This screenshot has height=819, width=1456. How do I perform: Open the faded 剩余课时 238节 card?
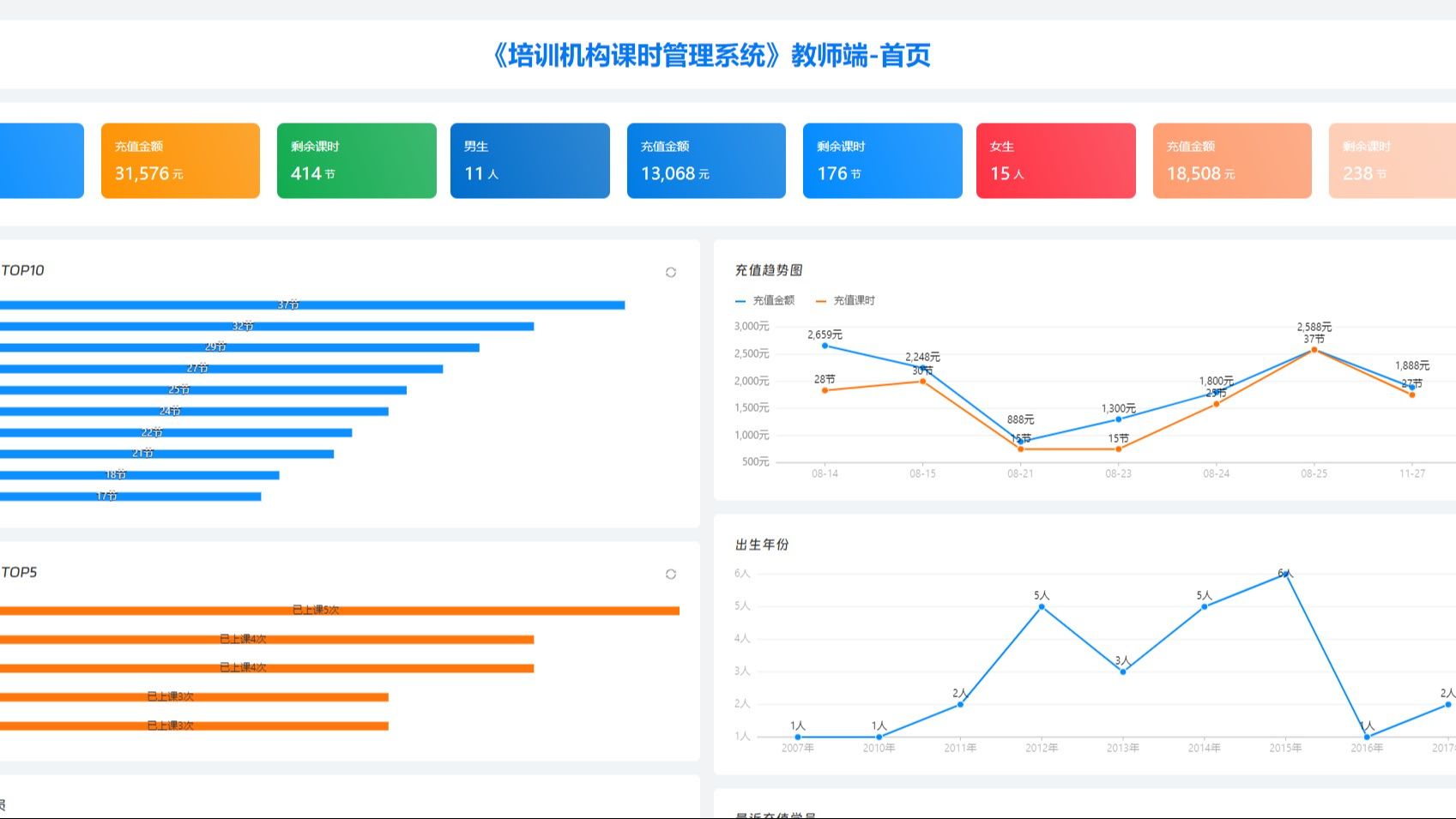1393,160
